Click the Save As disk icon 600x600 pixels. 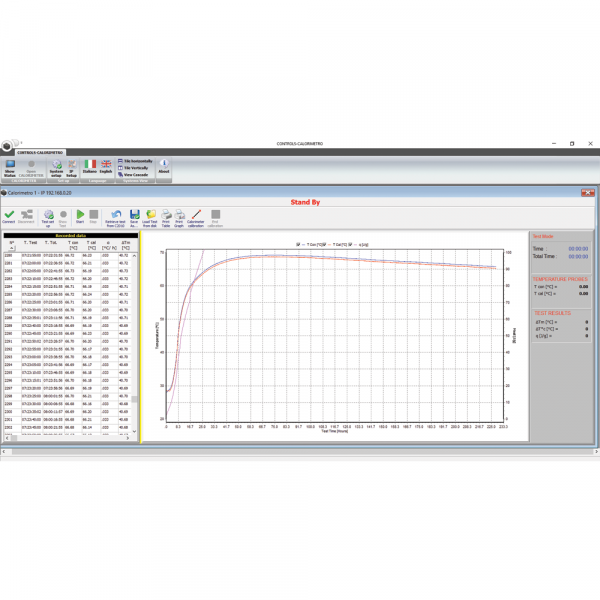click(x=133, y=215)
